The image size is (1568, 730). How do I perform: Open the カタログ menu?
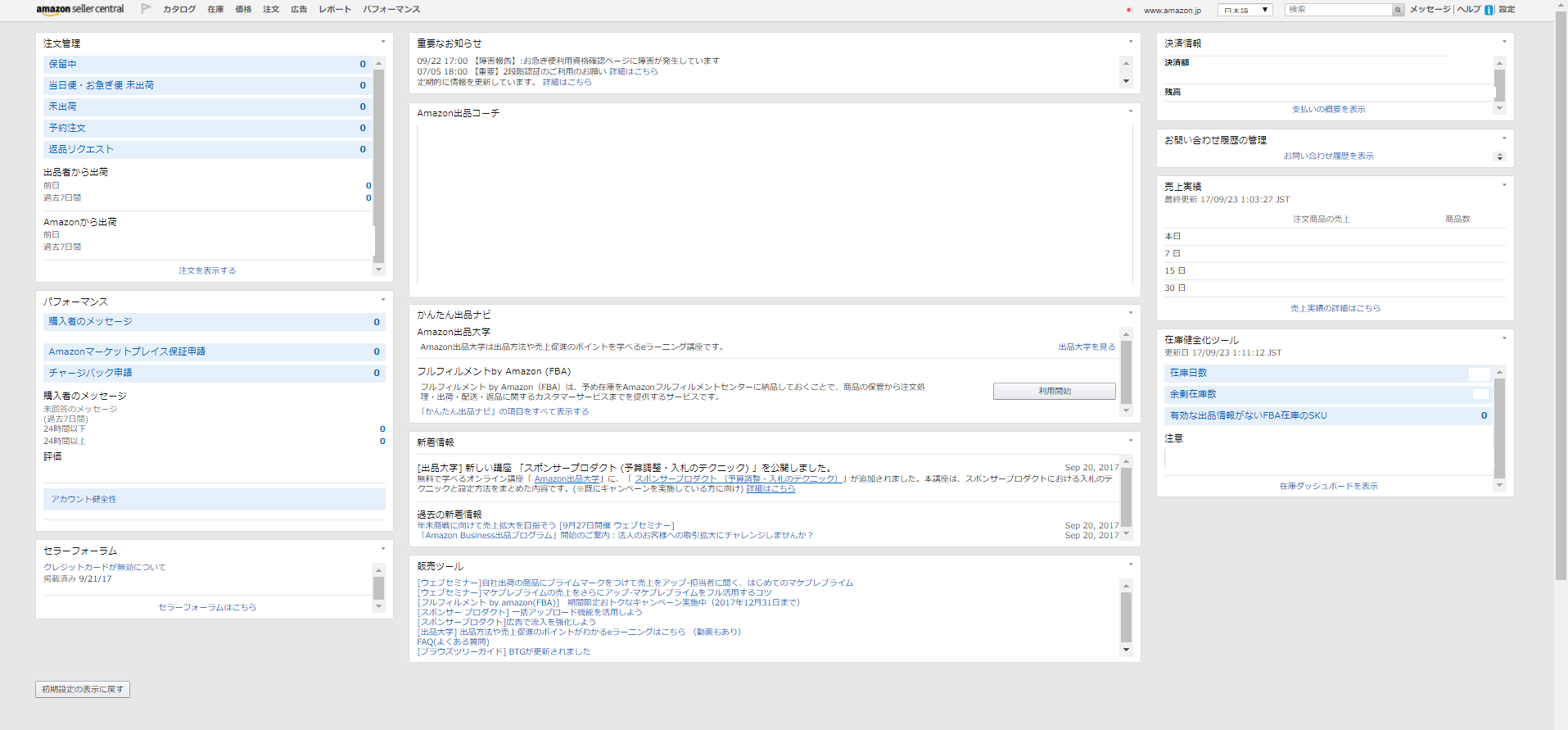pyautogui.click(x=179, y=10)
